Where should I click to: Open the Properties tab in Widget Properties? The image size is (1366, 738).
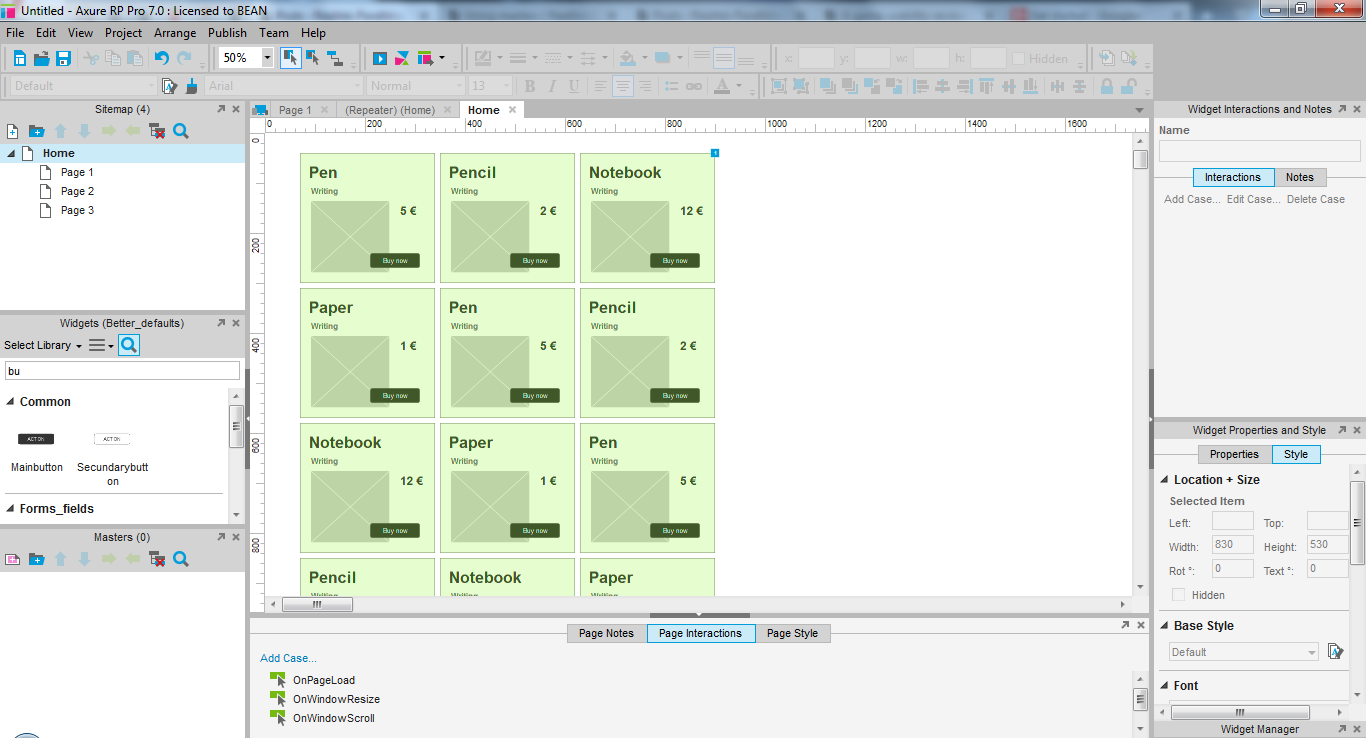click(x=1234, y=454)
